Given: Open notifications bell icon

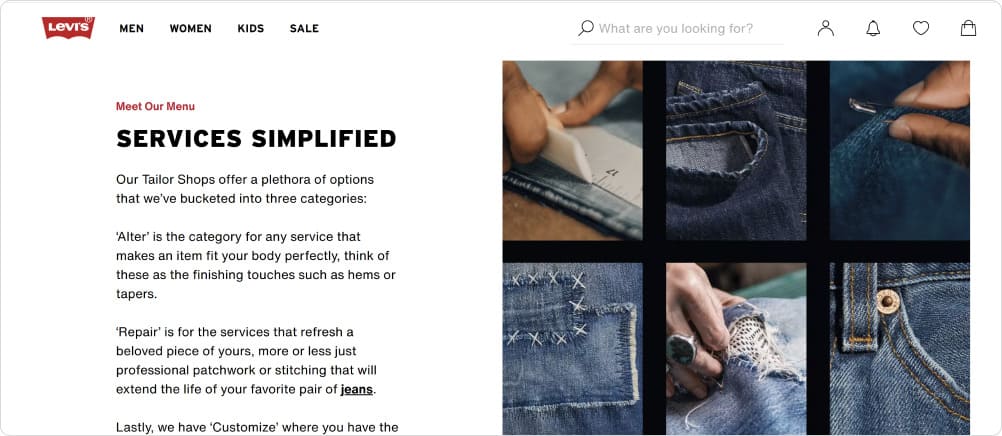Looking at the screenshot, I should click(873, 28).
